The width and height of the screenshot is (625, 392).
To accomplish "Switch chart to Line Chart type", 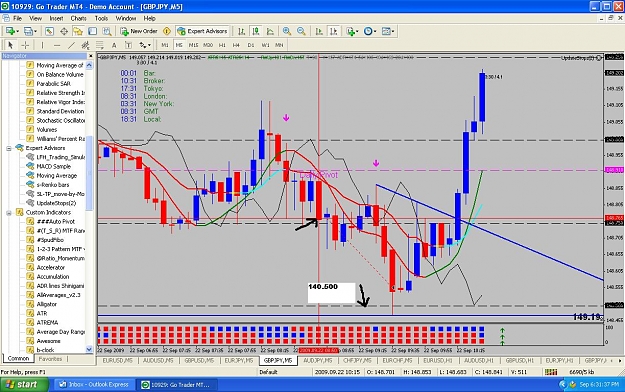I will 270,31.
